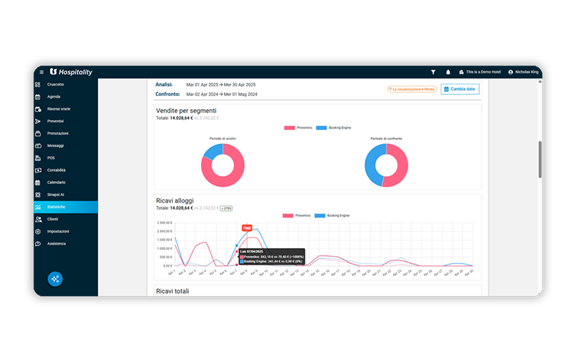Viewport: 576px width, 362px height.
Task: Click the Confronto date range text
Action: point(222,94)
